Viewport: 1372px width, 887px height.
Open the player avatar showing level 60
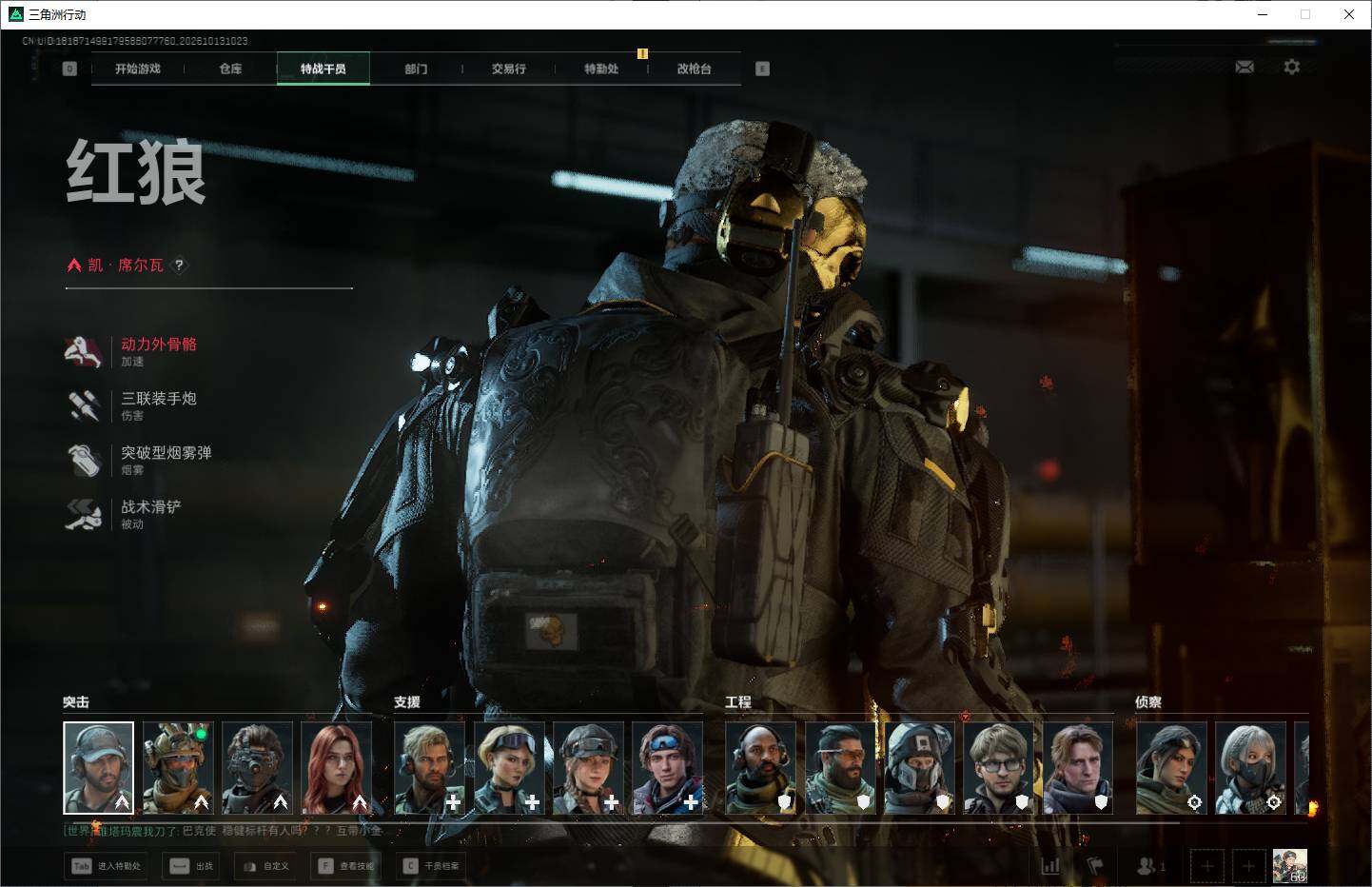1290,866
